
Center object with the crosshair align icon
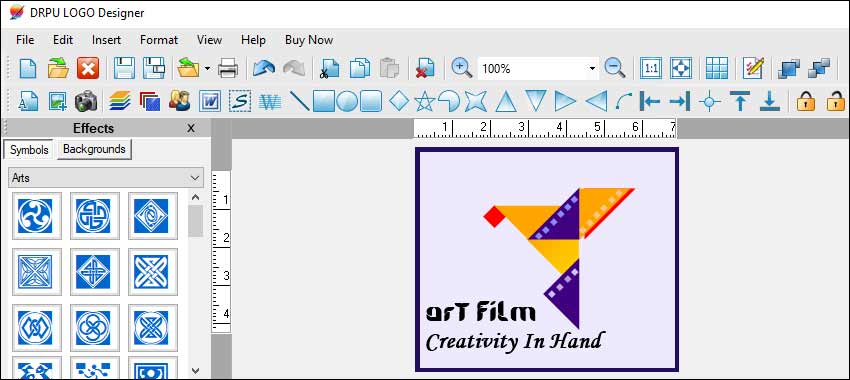click(710, 101)
